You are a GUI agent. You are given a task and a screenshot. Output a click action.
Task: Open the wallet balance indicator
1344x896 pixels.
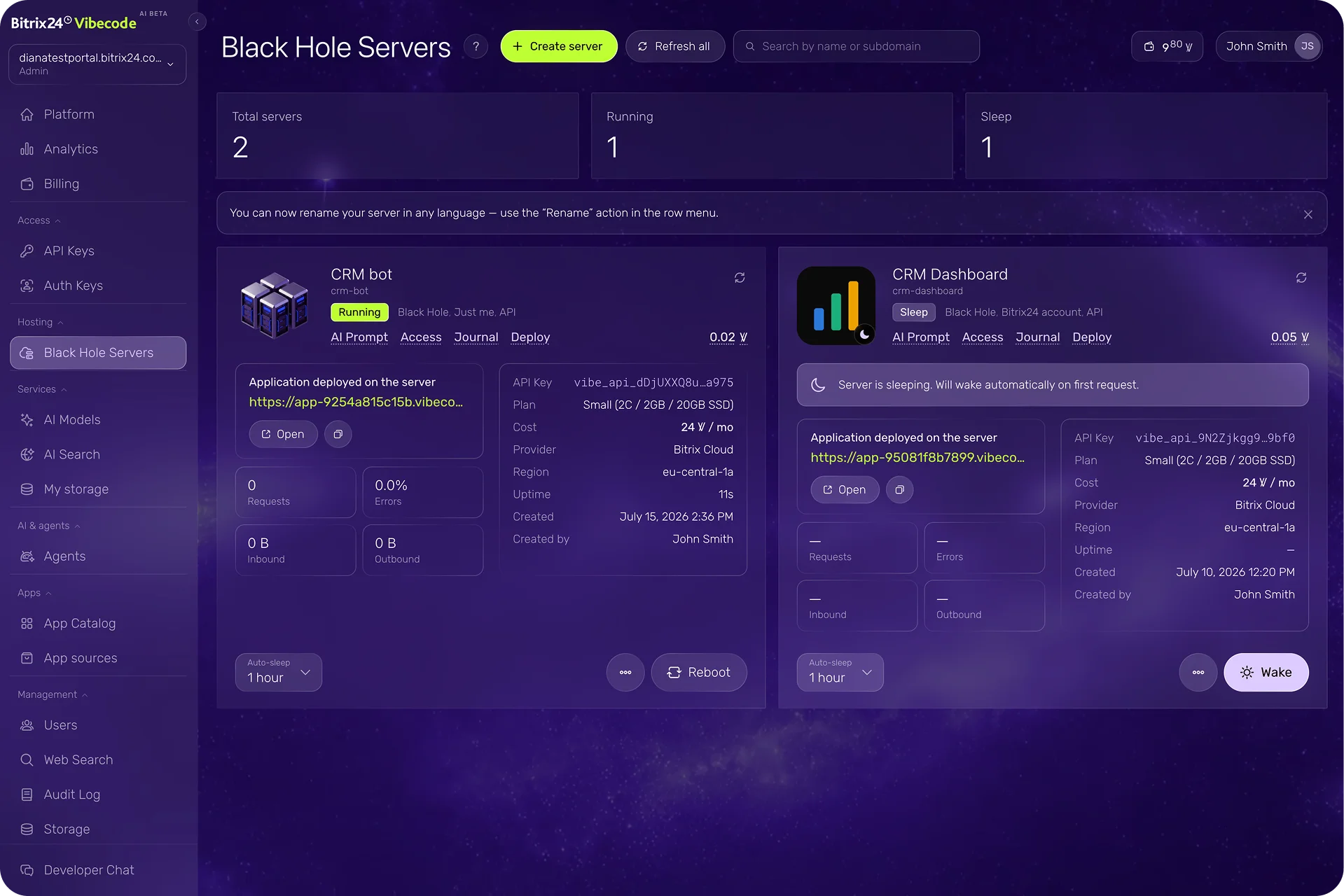coord(1168,46)
